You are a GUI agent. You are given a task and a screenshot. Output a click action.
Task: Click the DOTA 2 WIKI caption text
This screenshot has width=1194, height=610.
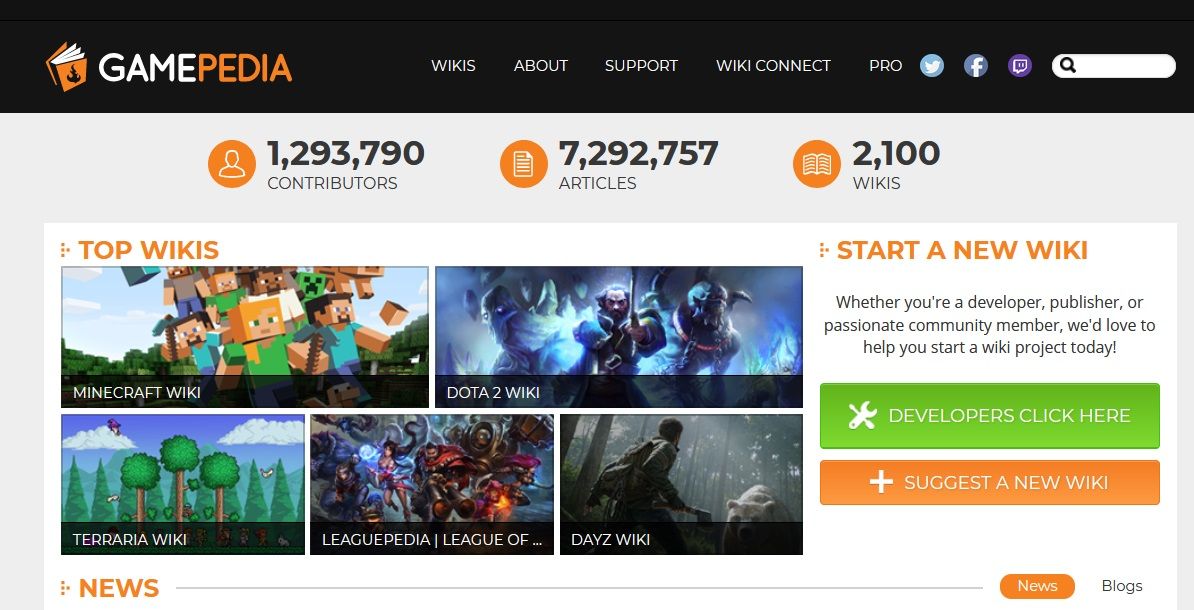pos(493,392)
